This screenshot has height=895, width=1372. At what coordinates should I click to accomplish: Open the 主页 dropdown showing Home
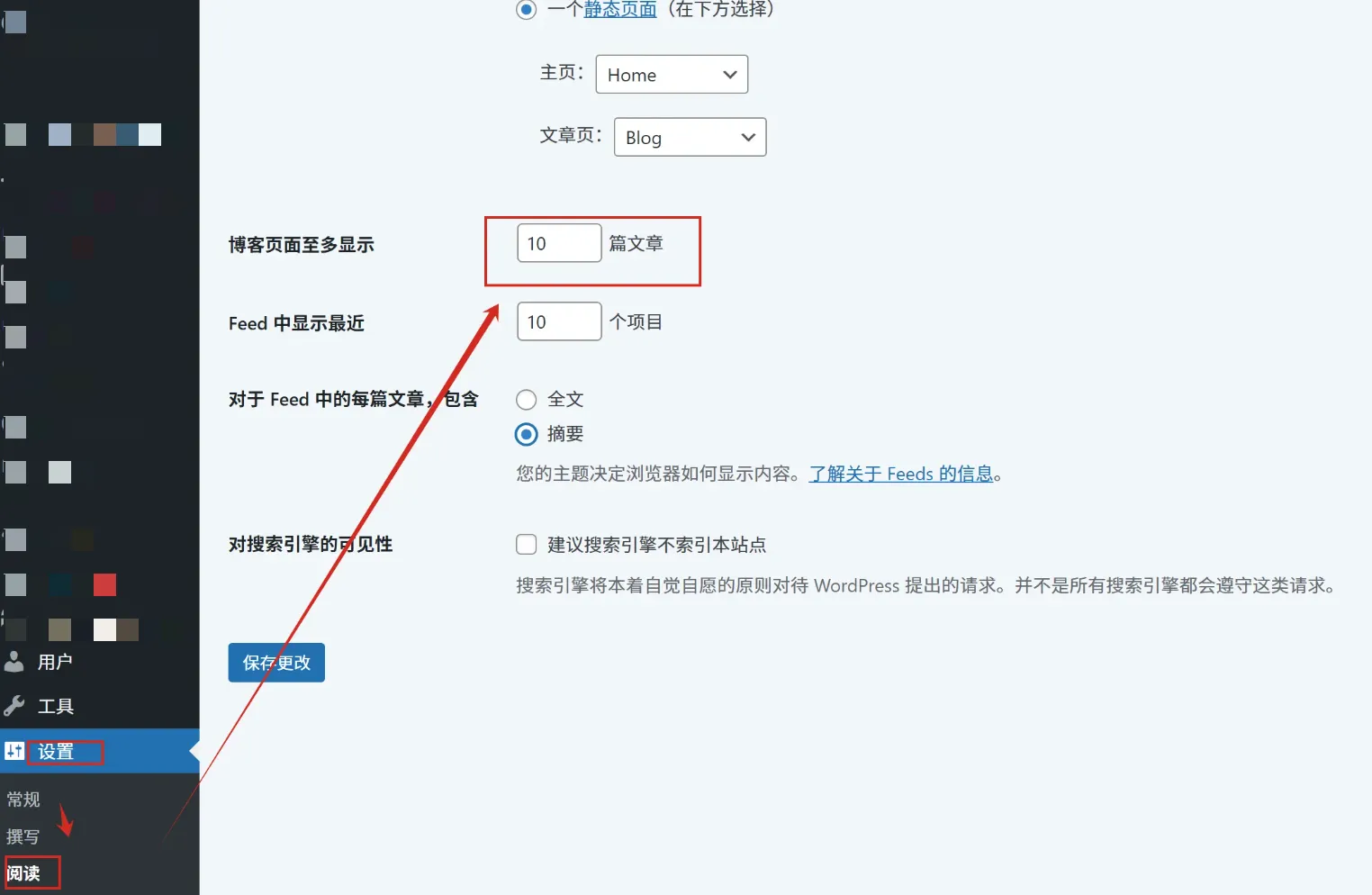672,75
